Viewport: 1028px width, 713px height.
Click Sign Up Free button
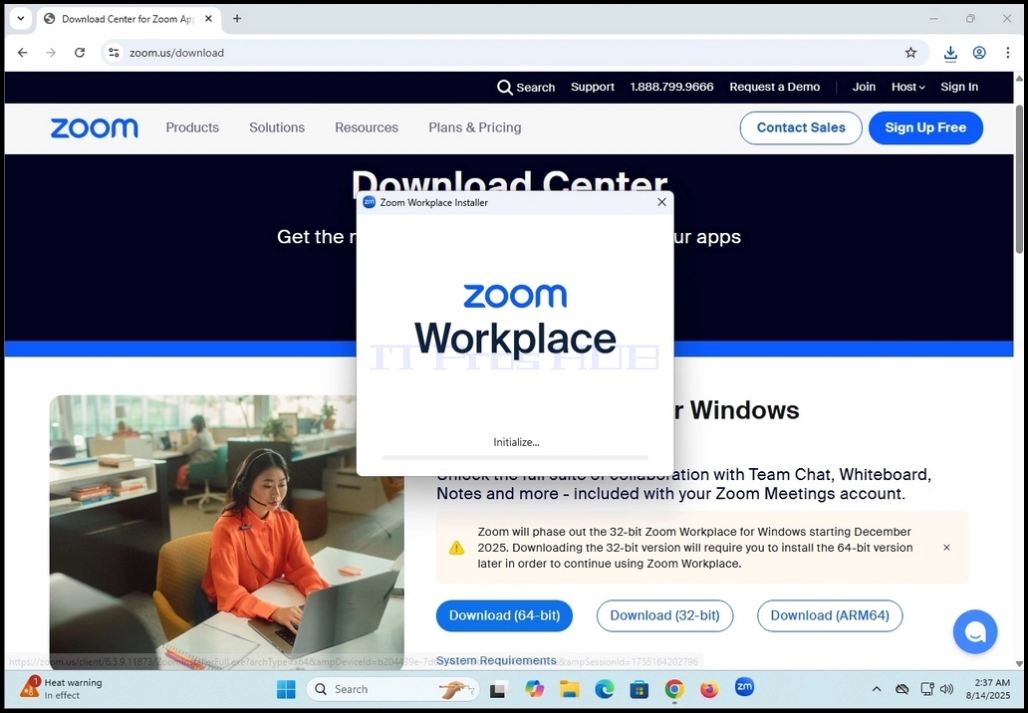tap(926, 128)
